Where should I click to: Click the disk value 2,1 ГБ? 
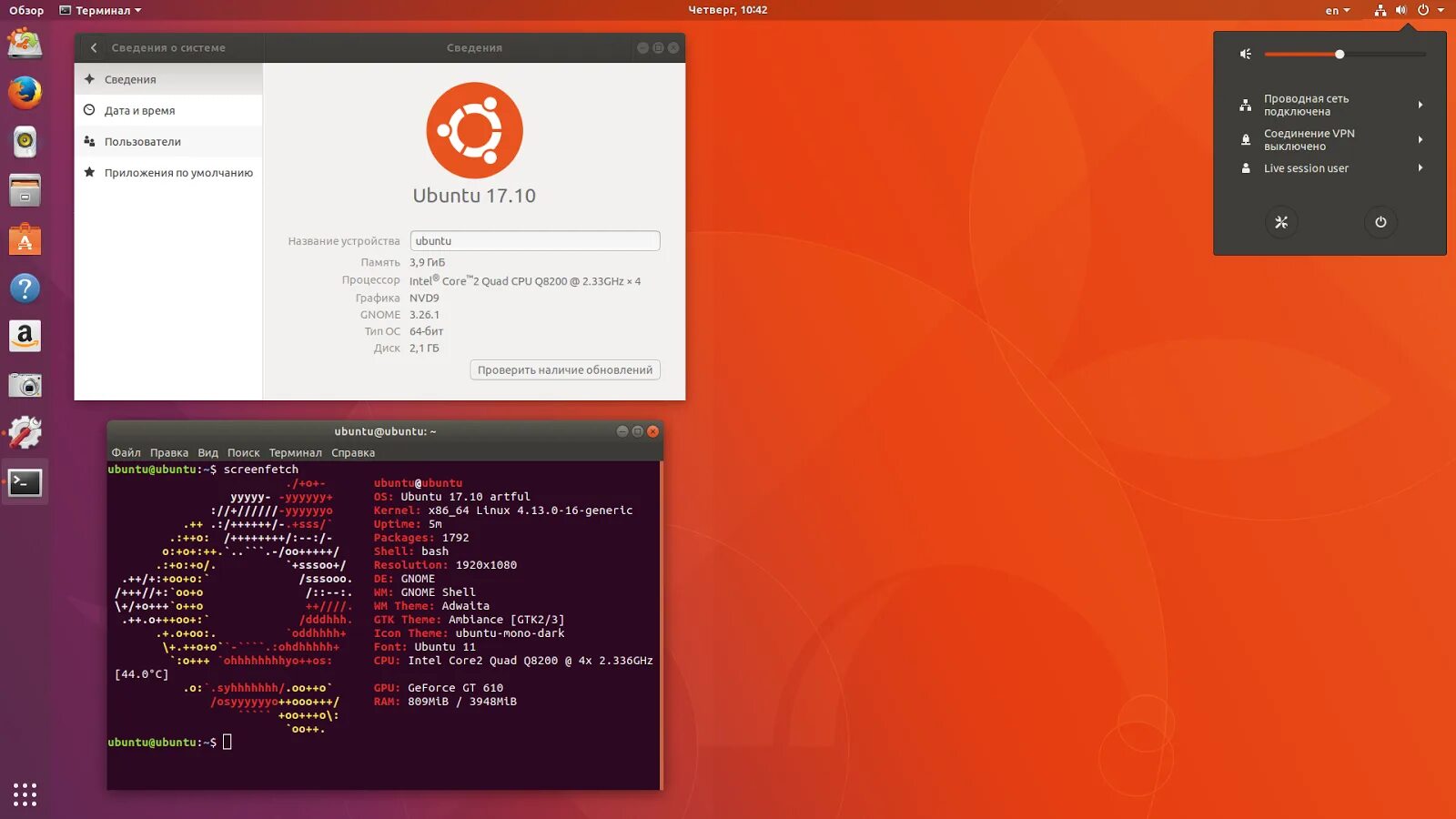pos(424,348)
